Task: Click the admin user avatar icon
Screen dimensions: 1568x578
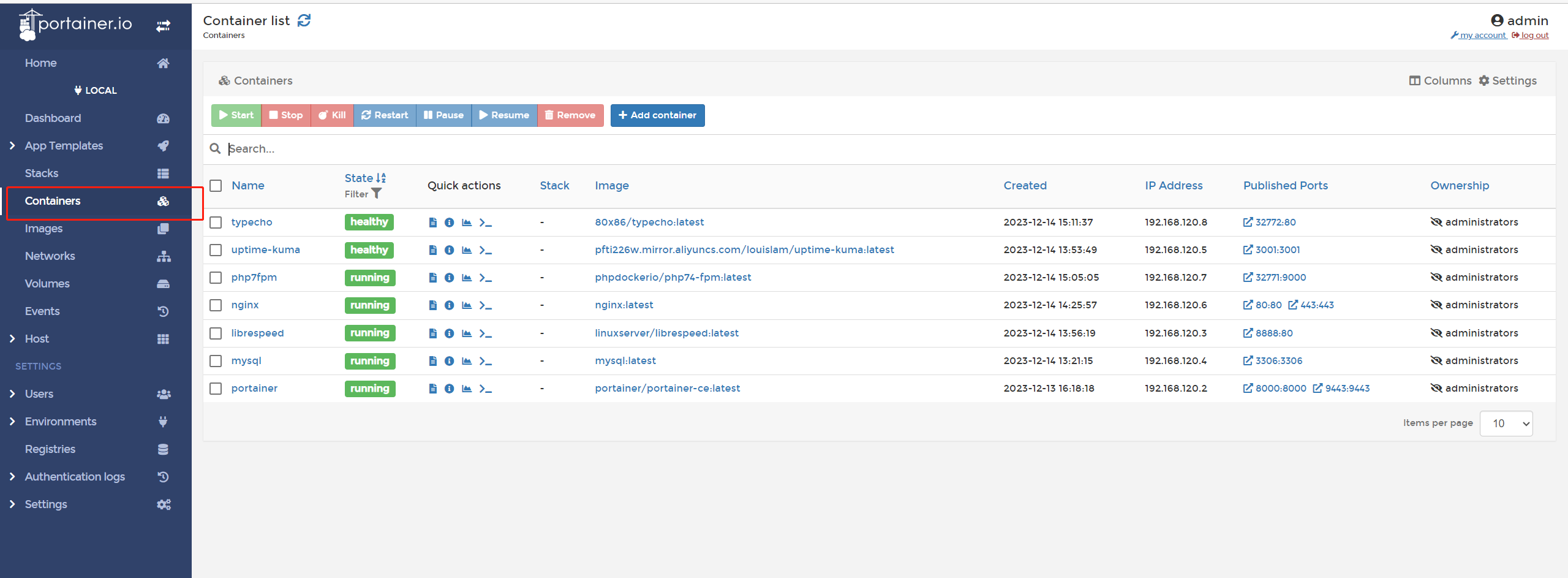Action: pos(1497,20)
